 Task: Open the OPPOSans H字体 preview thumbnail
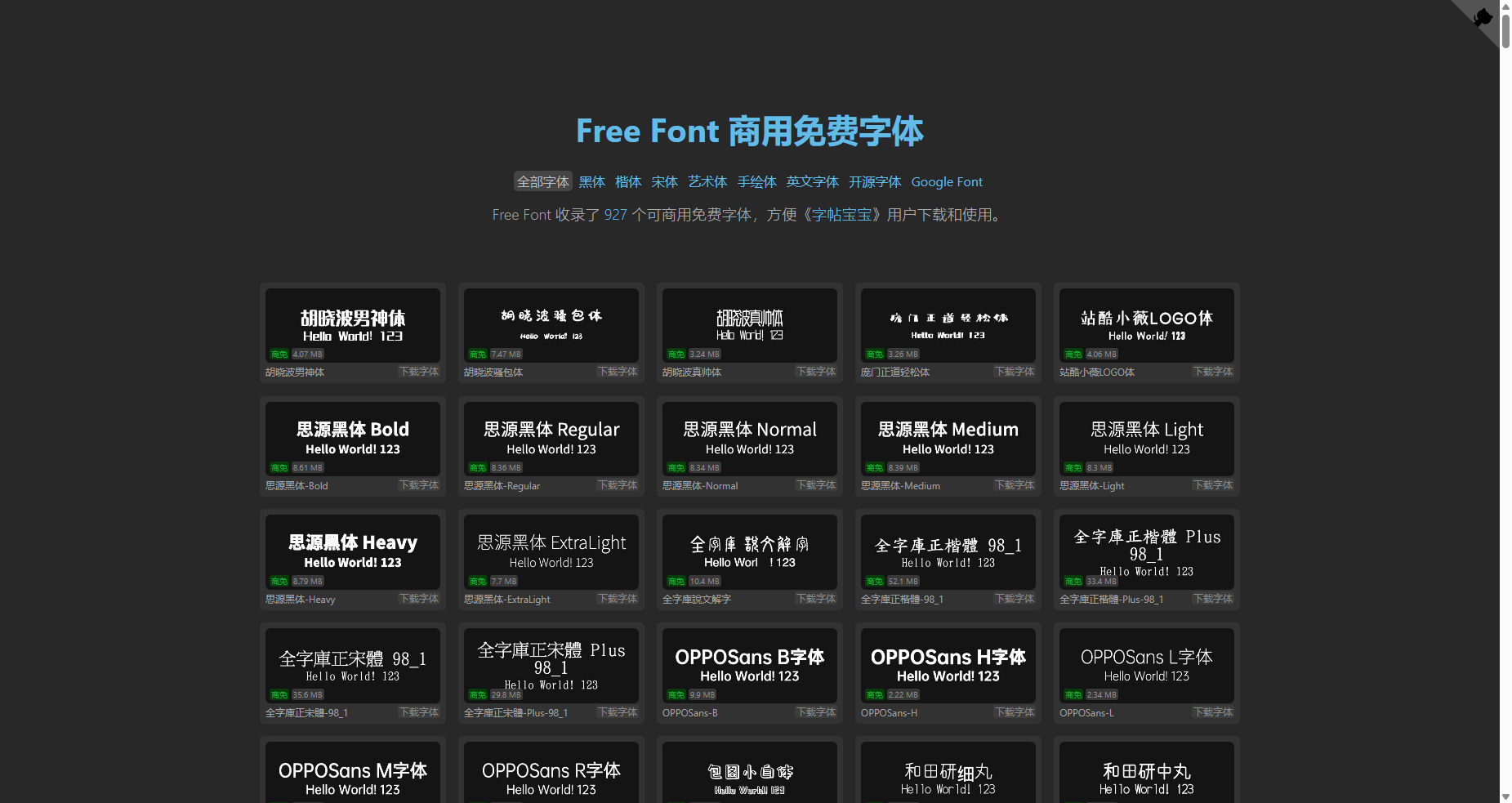click(x=948, y=666)
